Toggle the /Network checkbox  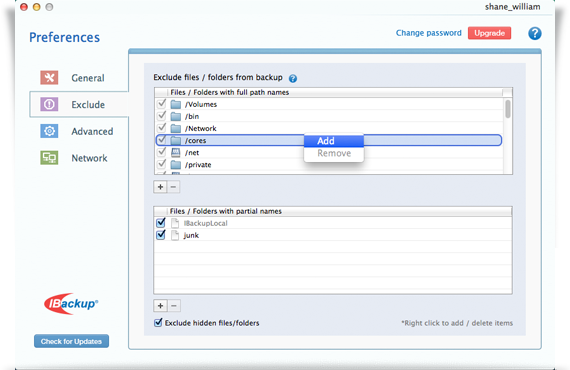click(x=161, y=128)
